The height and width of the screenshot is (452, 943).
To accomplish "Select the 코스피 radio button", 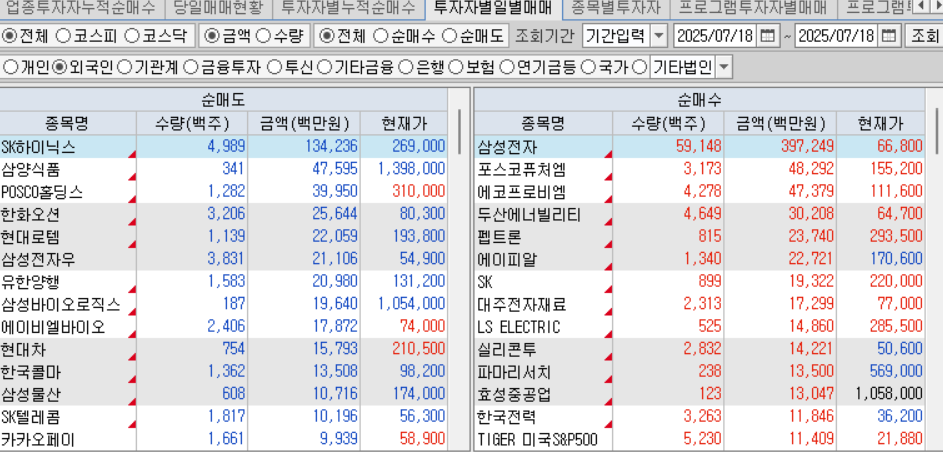I will point(63,36).
